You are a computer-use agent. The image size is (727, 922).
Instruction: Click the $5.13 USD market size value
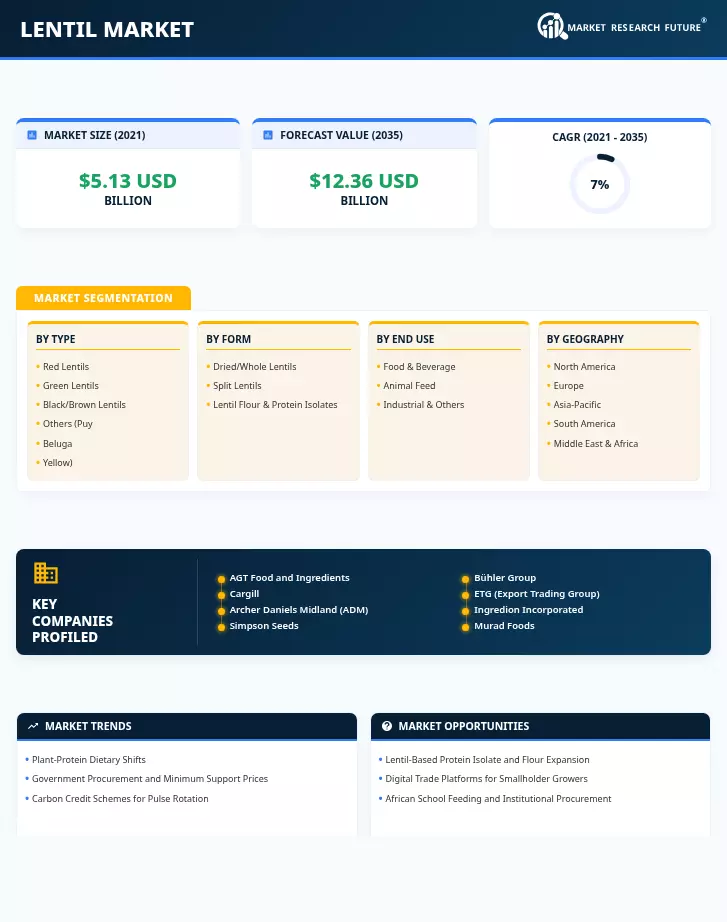tap(128, 181)
